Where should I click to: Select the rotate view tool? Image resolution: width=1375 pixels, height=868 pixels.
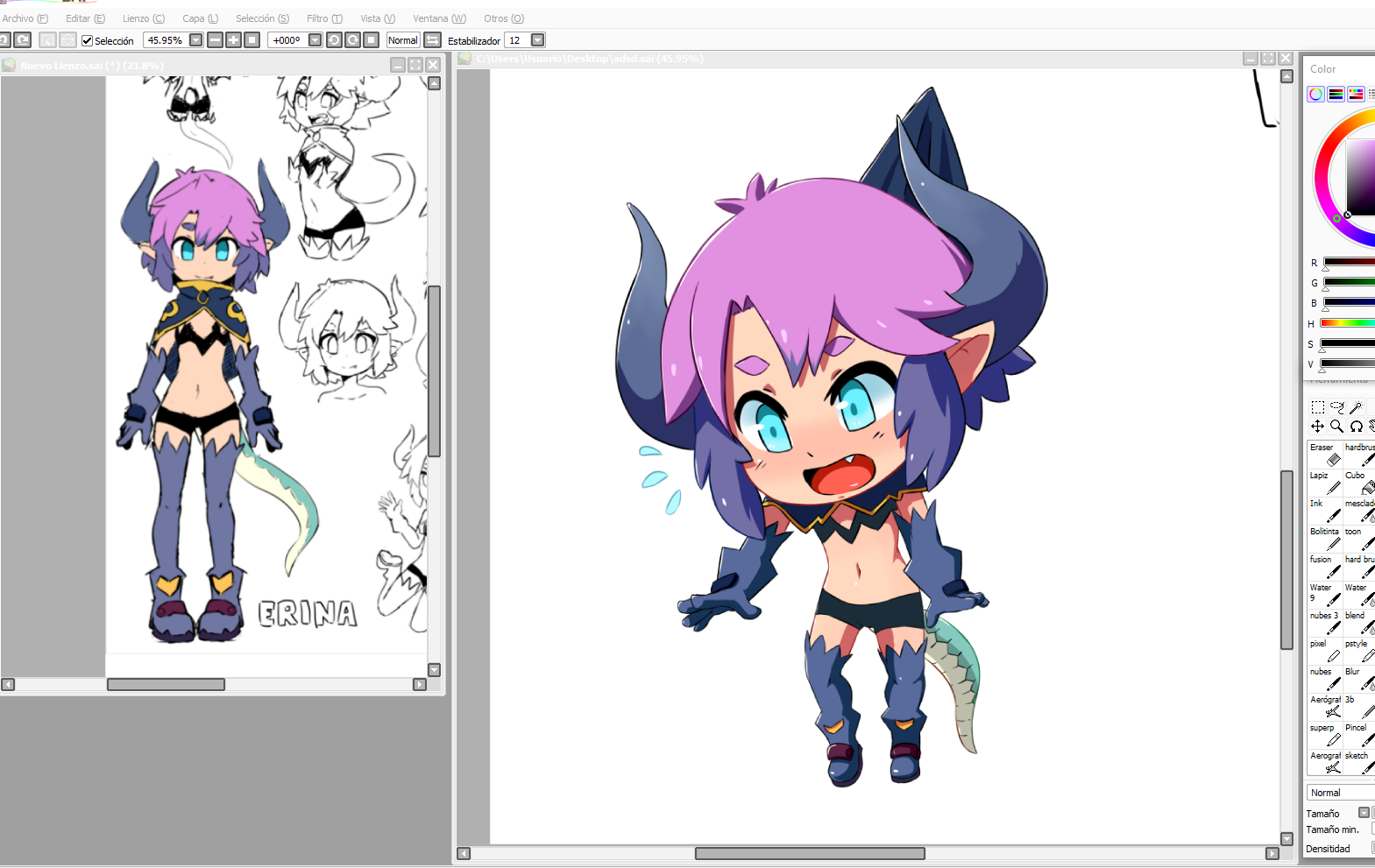pyautogui.click(x=1356, y=427)
